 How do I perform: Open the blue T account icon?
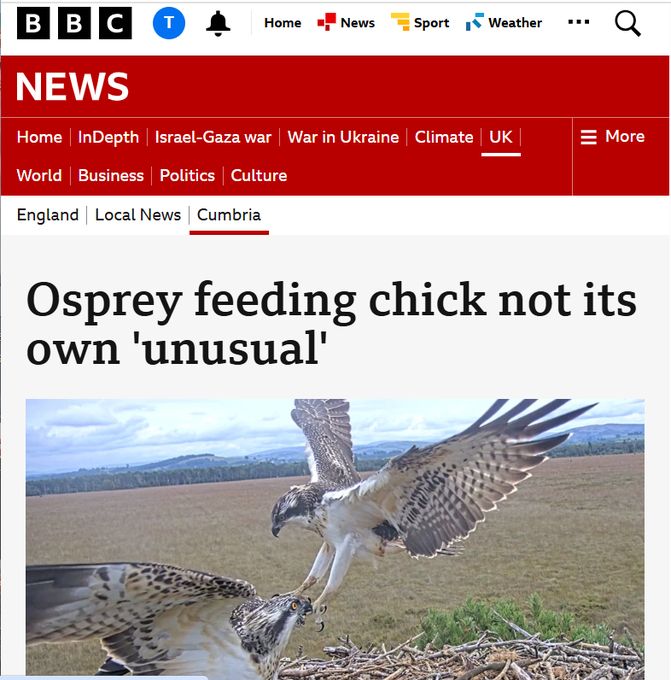pos(169,23)
